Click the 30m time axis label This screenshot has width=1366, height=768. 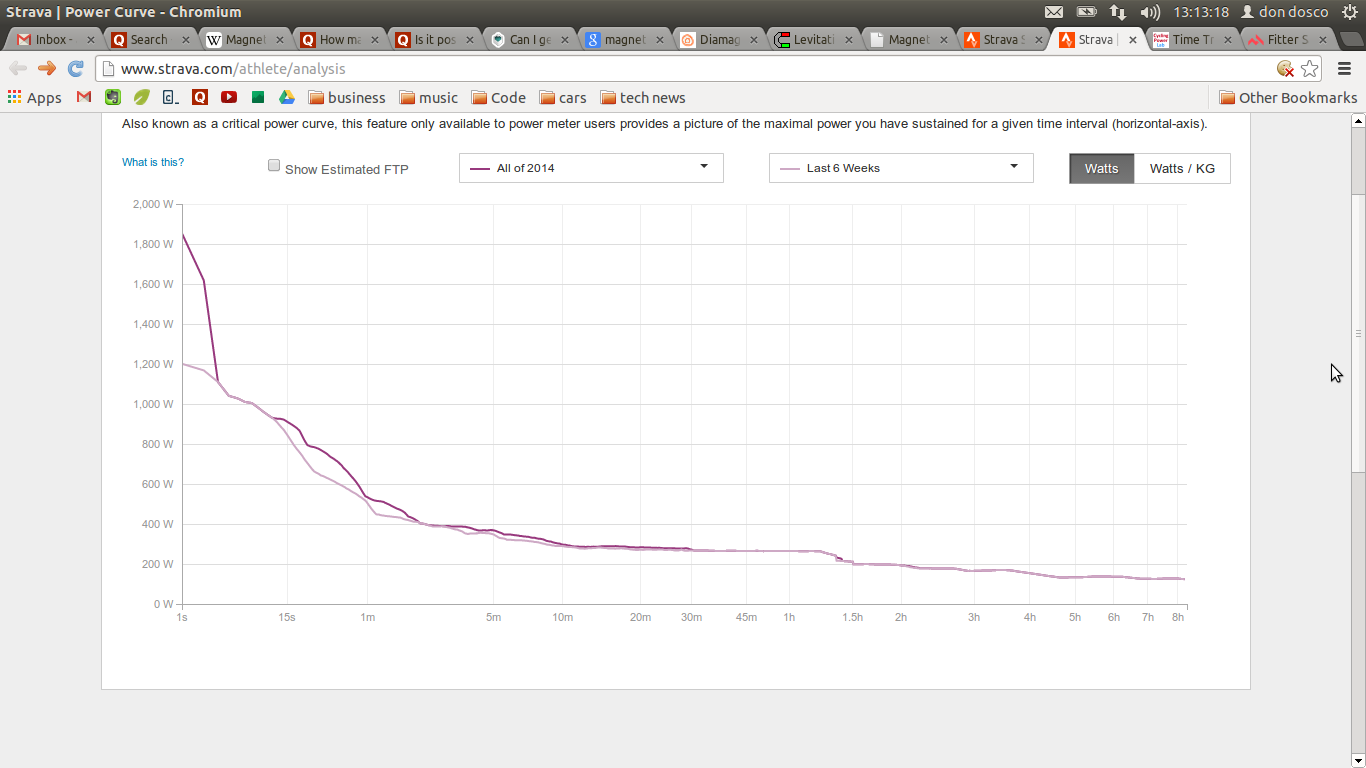coord(691,617)
